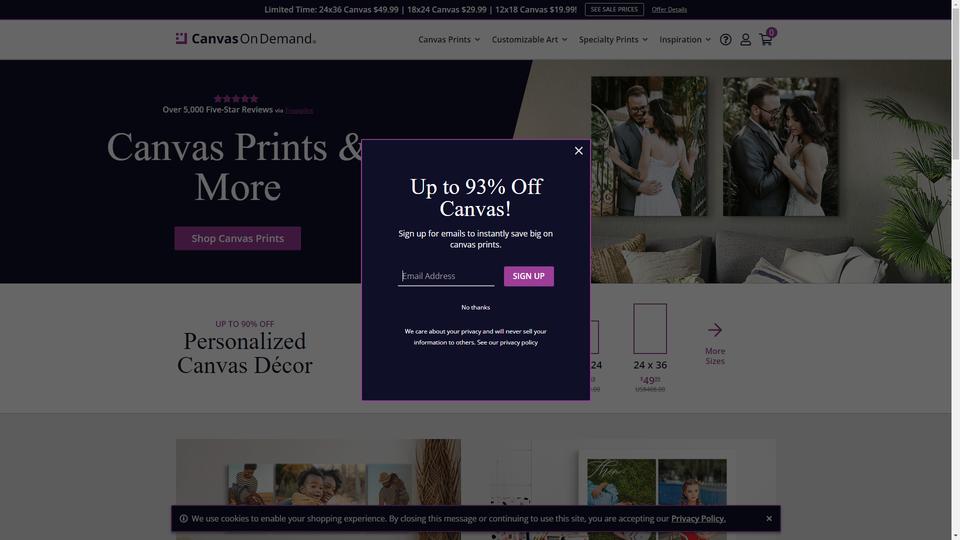Click the cookie notice info icon

184,519
